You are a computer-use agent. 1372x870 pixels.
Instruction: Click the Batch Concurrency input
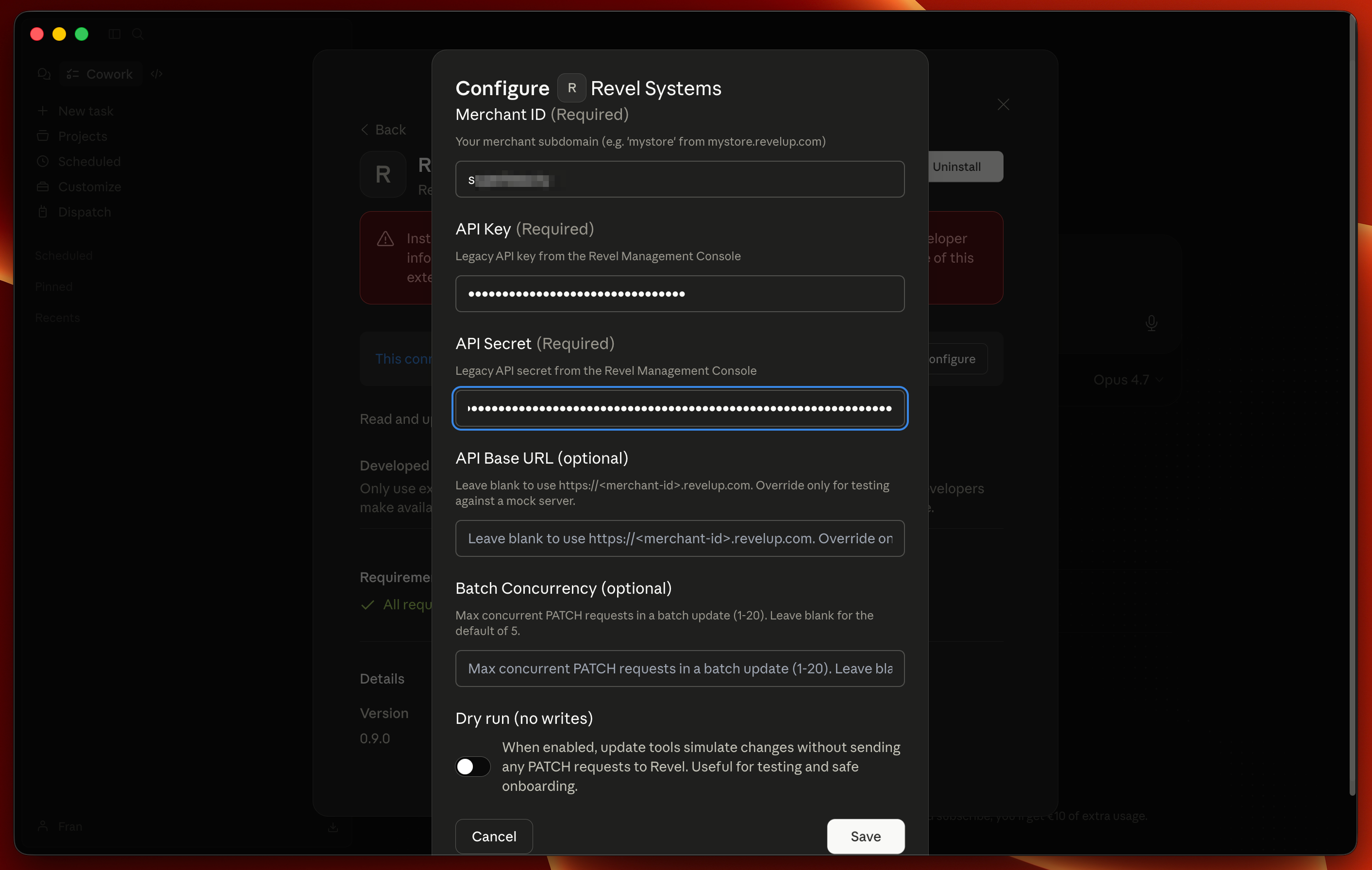(679, 669)
